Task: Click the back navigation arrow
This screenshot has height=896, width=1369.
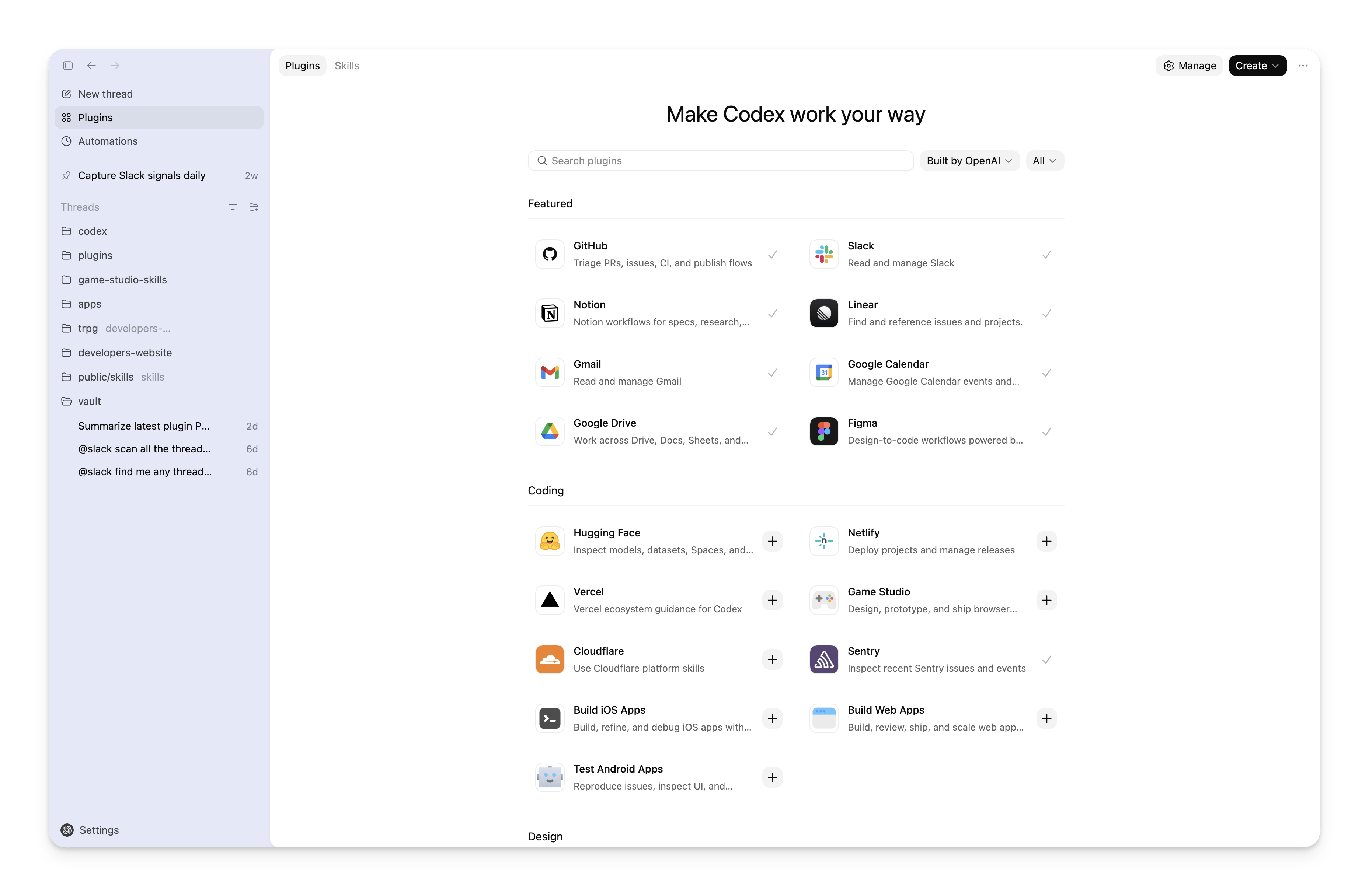Action: coord(91,66)
